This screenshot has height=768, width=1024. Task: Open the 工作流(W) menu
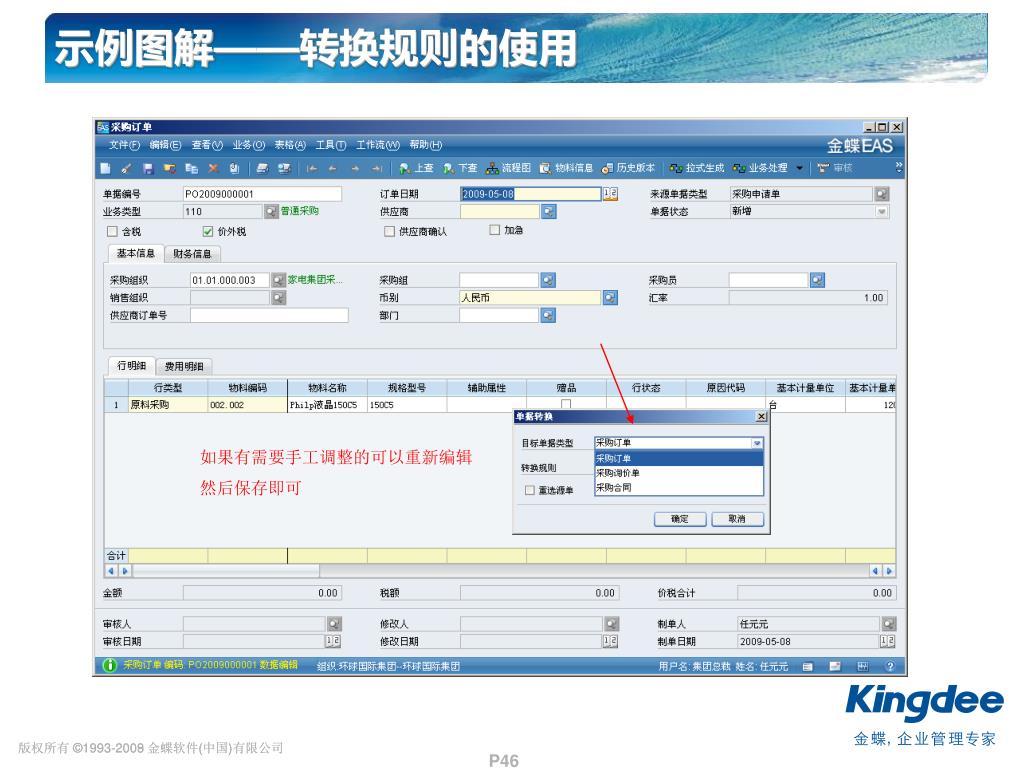pyautogui.click(x=377, y=145)
